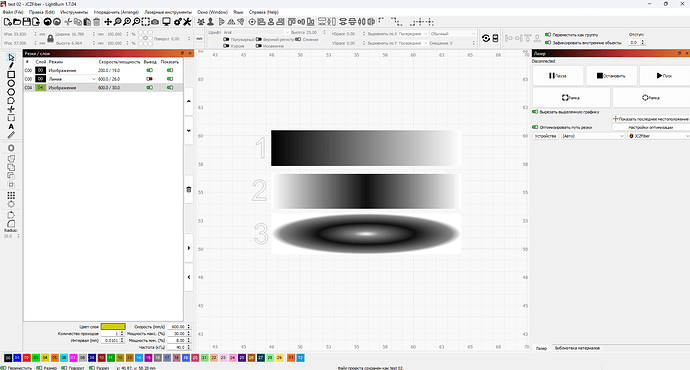This screenshot has width=690, height=370.
Task: Select red palette color 02
Action: click(26, 358)
